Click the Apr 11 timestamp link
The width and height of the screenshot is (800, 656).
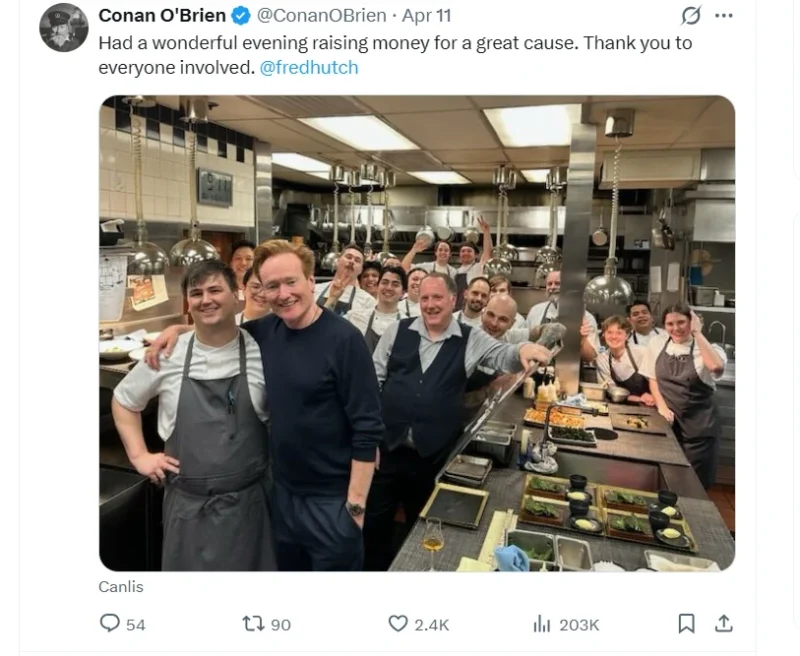(425, 15)
